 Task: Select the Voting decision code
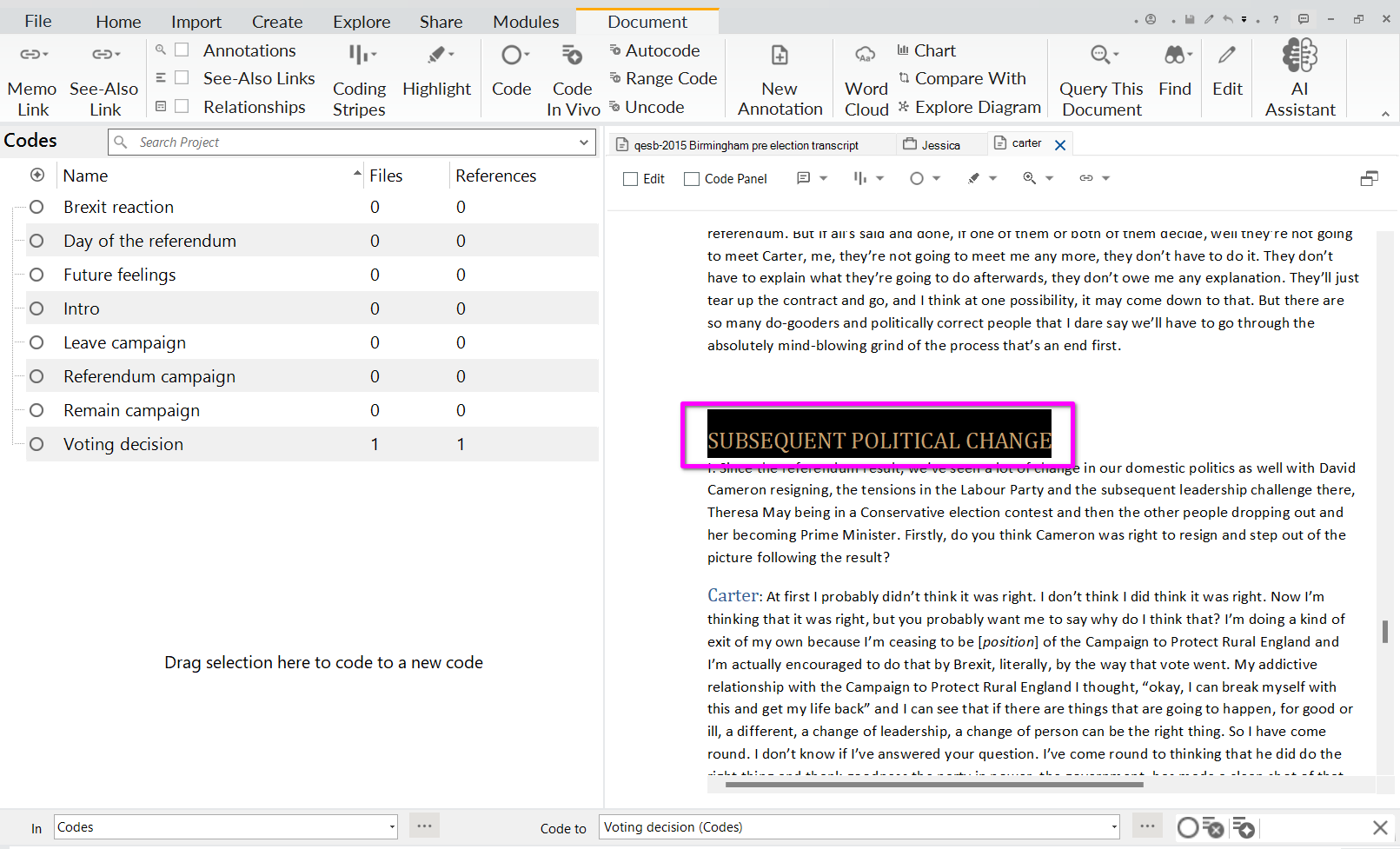tap(123, 444)
